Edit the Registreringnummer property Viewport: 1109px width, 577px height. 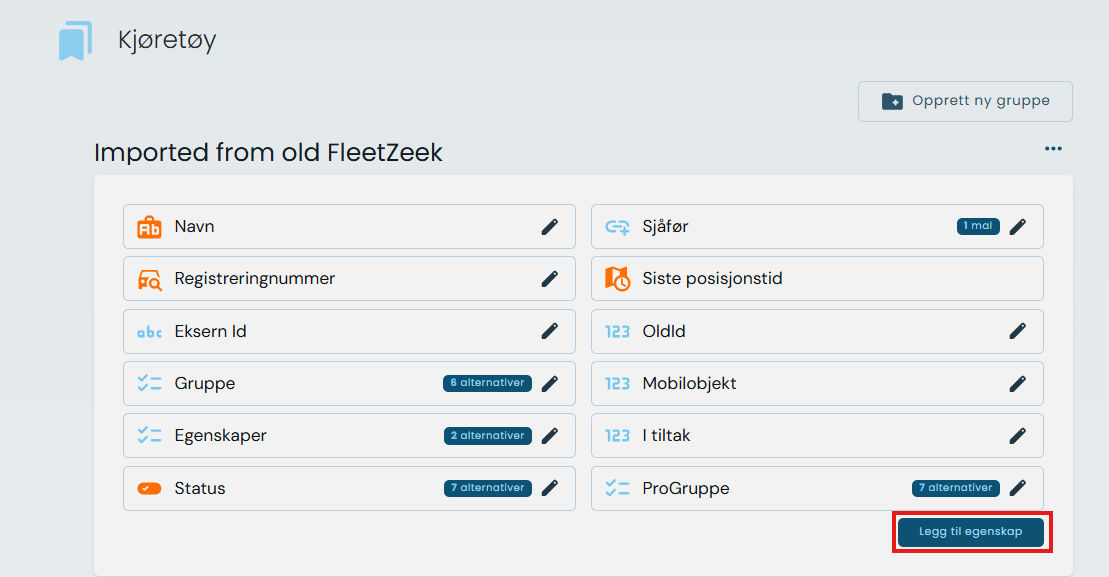pos(549,279)
